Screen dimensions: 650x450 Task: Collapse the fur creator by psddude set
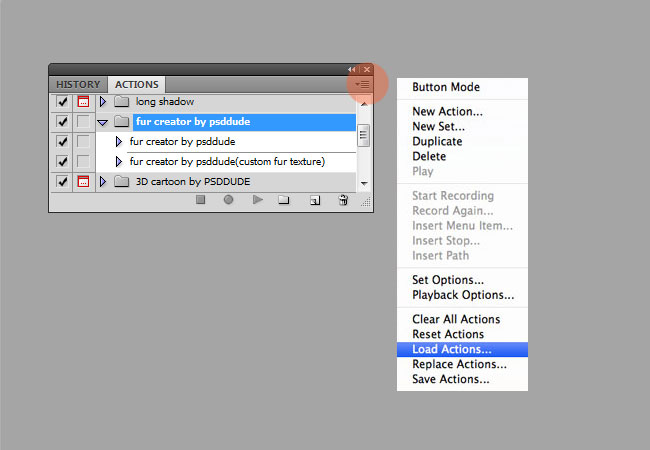pyautogui.click(x=102, y=122)
